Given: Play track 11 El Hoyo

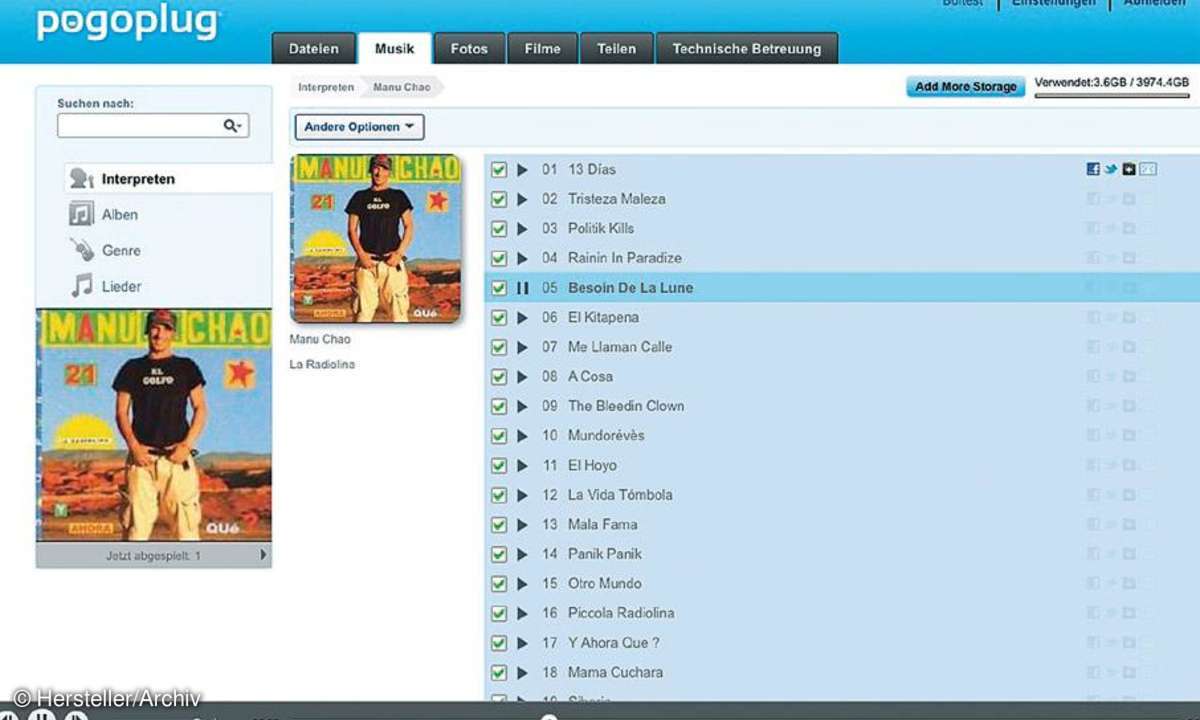Looking at the screenshot, I should pos(522,466).
